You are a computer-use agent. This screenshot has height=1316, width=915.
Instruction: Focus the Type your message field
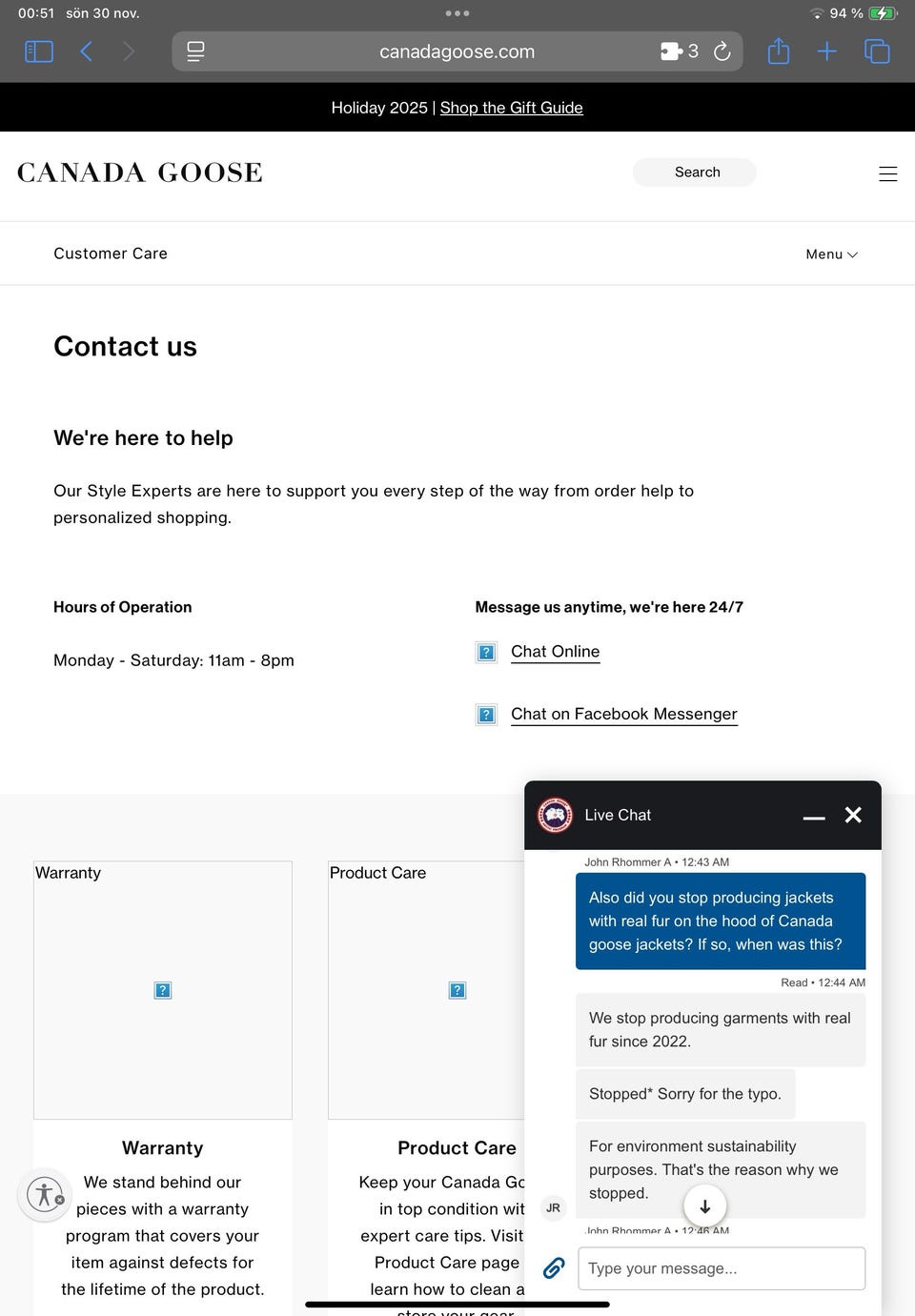[721, 1268]
